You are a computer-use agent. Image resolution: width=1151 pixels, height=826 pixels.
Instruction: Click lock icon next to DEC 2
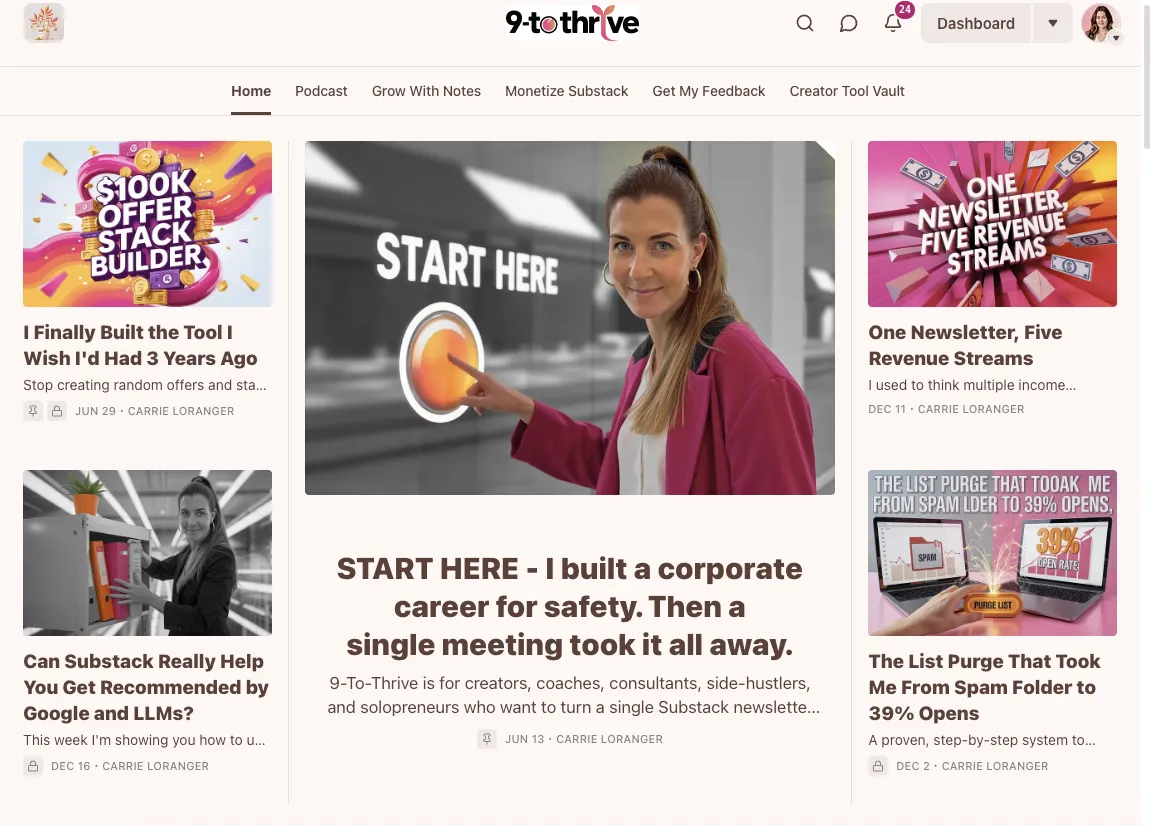click(878, 767)
